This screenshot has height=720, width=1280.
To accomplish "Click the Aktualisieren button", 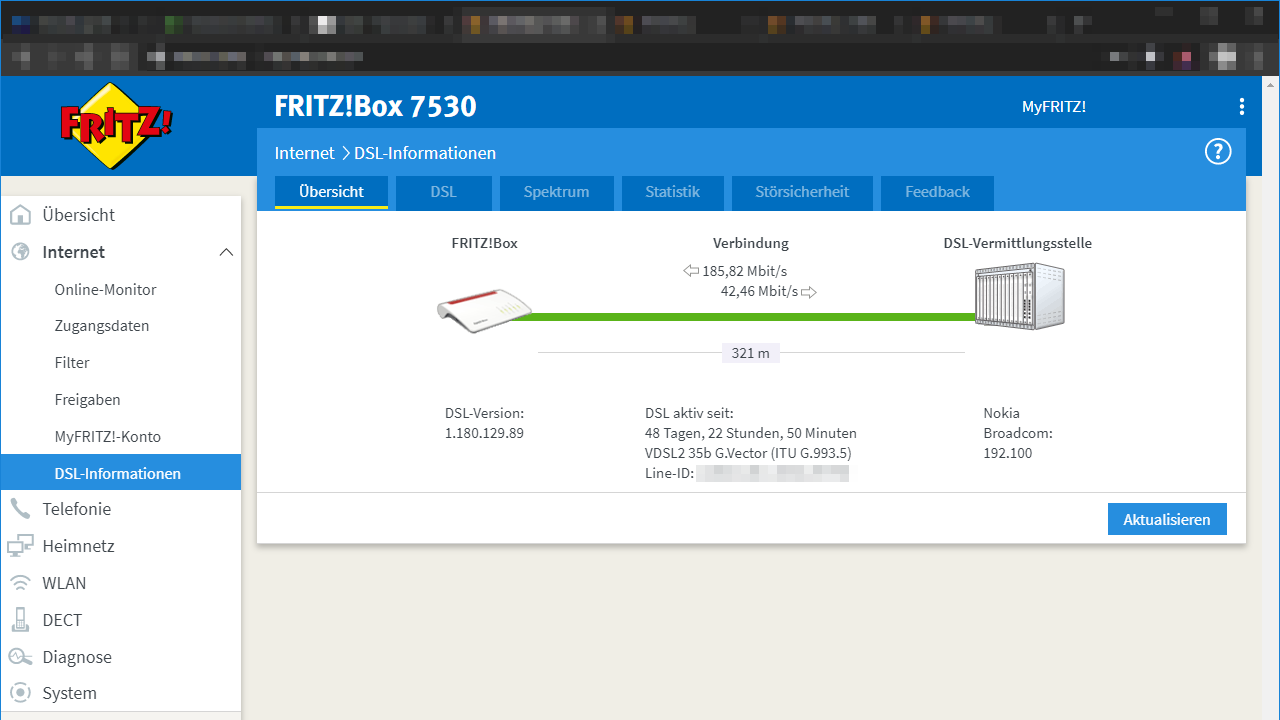I will pos(1167,519).
